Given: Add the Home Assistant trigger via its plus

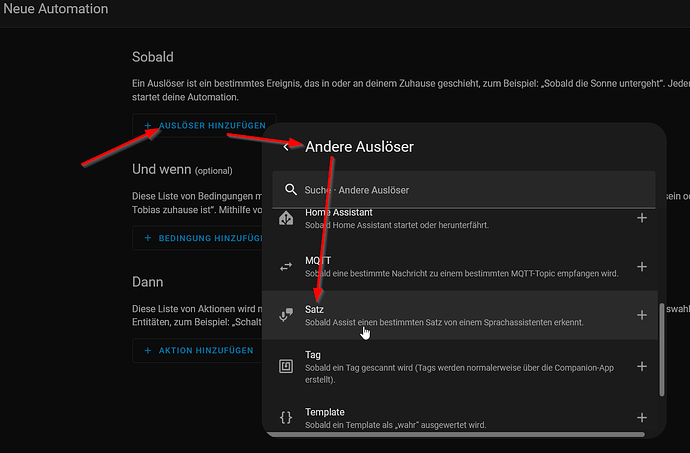Looking at the screenshot, I should click(642, 218).
